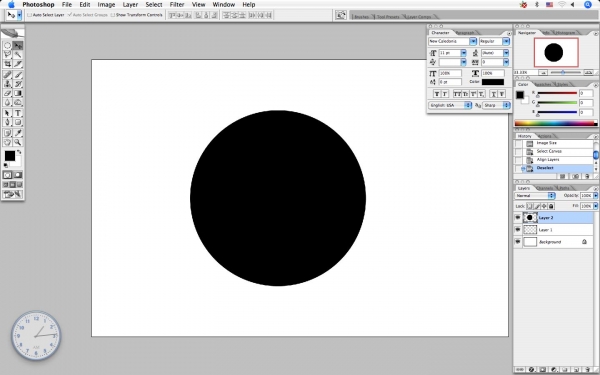This screenshot has width=600, height=375.
Task: Toggle Lock all padlock button
Action: (551, 206)
